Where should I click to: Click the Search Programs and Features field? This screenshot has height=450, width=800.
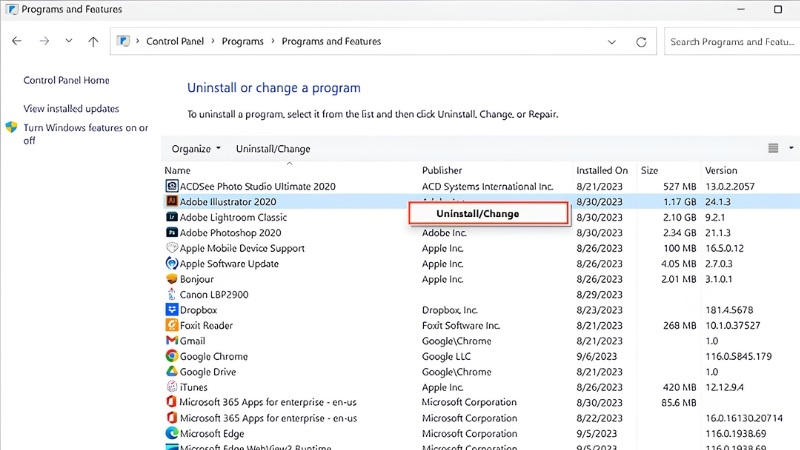(x=732, y=41)
